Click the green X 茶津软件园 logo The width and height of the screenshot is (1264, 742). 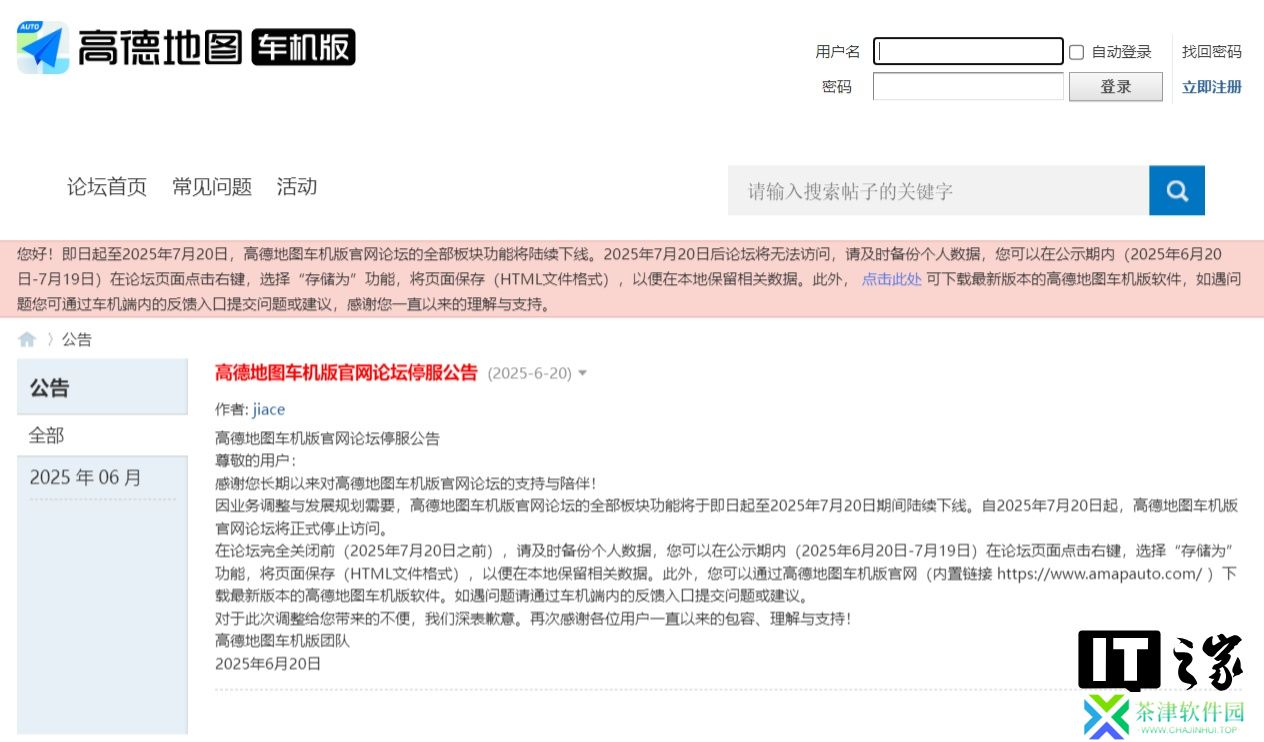click(1163, 716)
